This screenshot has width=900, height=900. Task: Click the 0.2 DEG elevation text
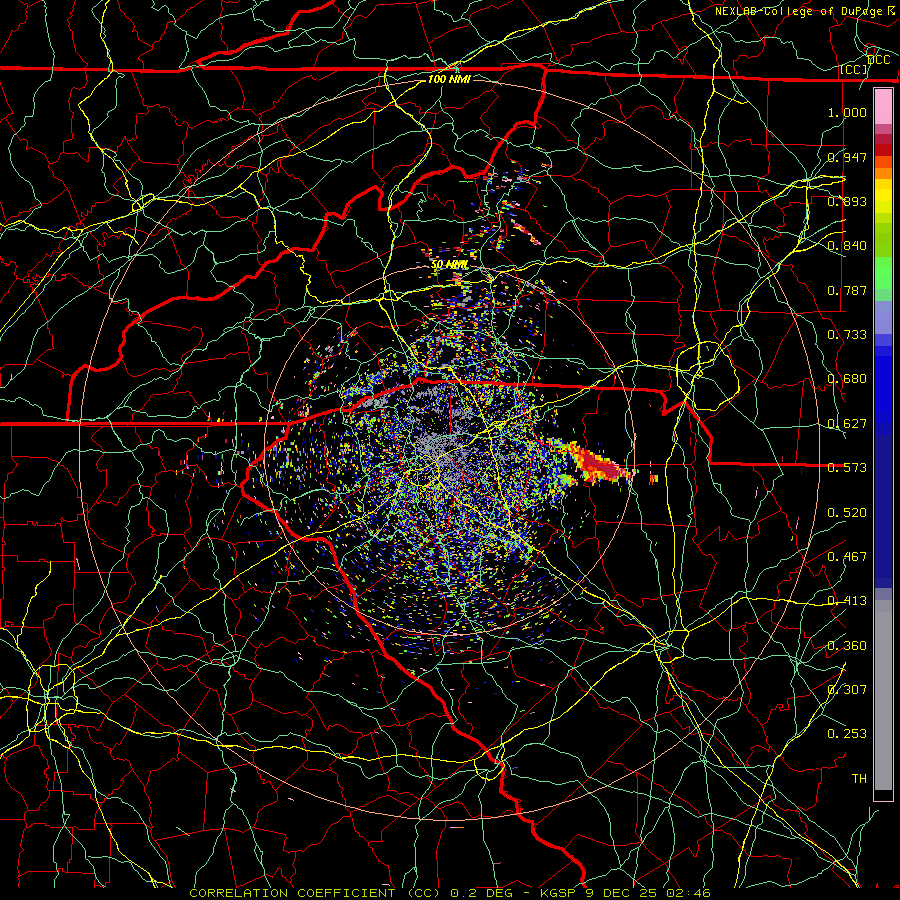click(x=482, y=893)
